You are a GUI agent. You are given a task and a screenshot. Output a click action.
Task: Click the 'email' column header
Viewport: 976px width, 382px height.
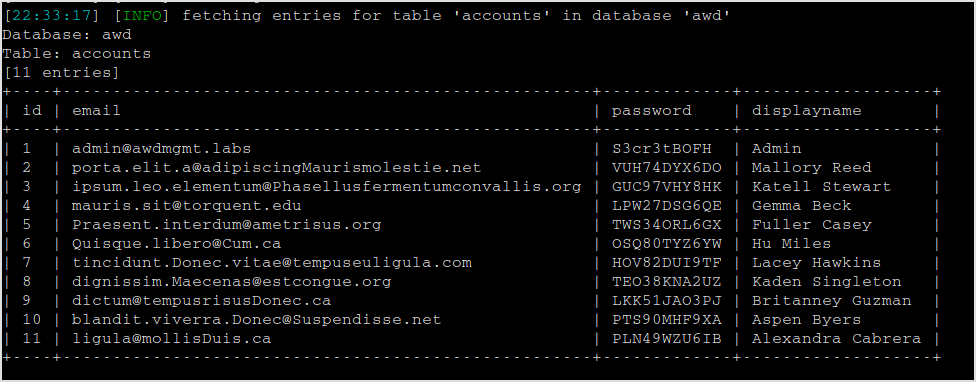pyautogui.click(x=96, y=111)
